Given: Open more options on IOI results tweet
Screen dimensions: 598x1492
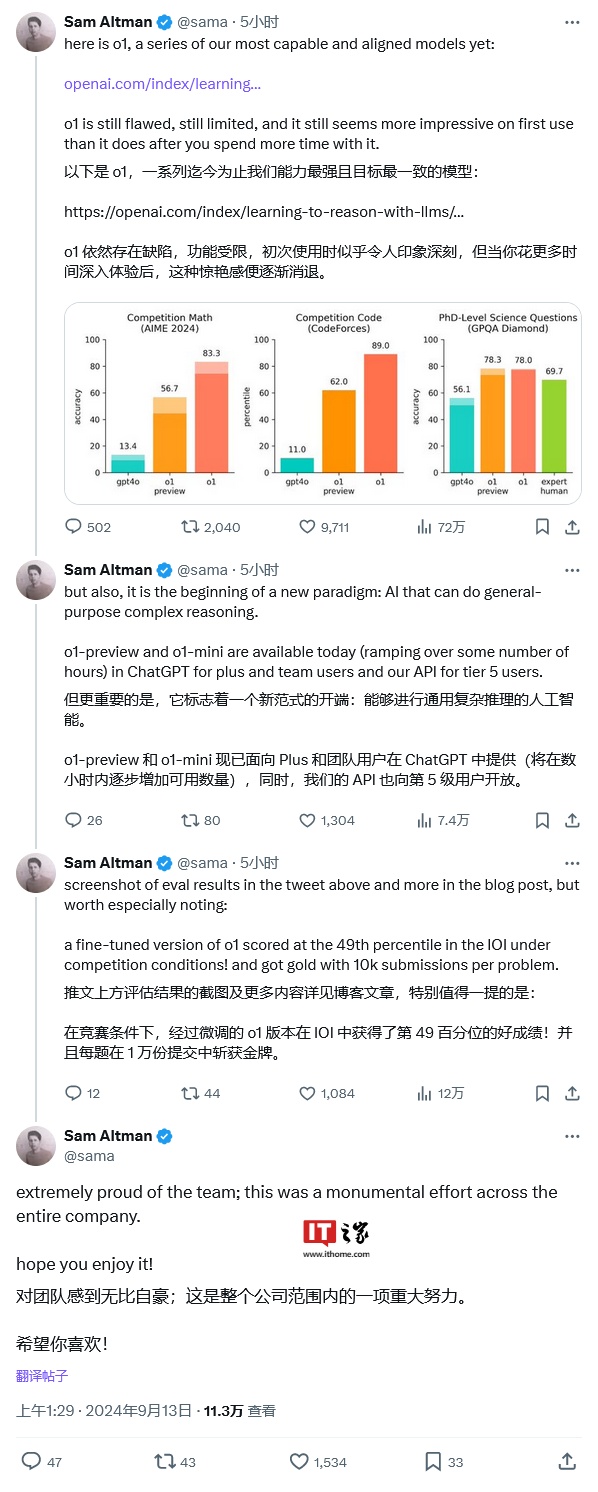Looking at the screenshot, I should [x=572, y=862].
